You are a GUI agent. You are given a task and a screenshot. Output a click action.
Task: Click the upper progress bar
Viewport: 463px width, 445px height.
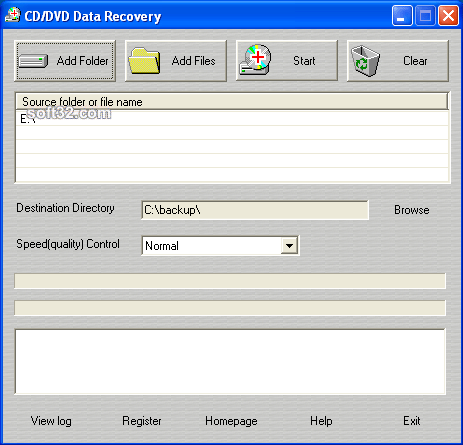pyautogui.click(x=230, y=281)
